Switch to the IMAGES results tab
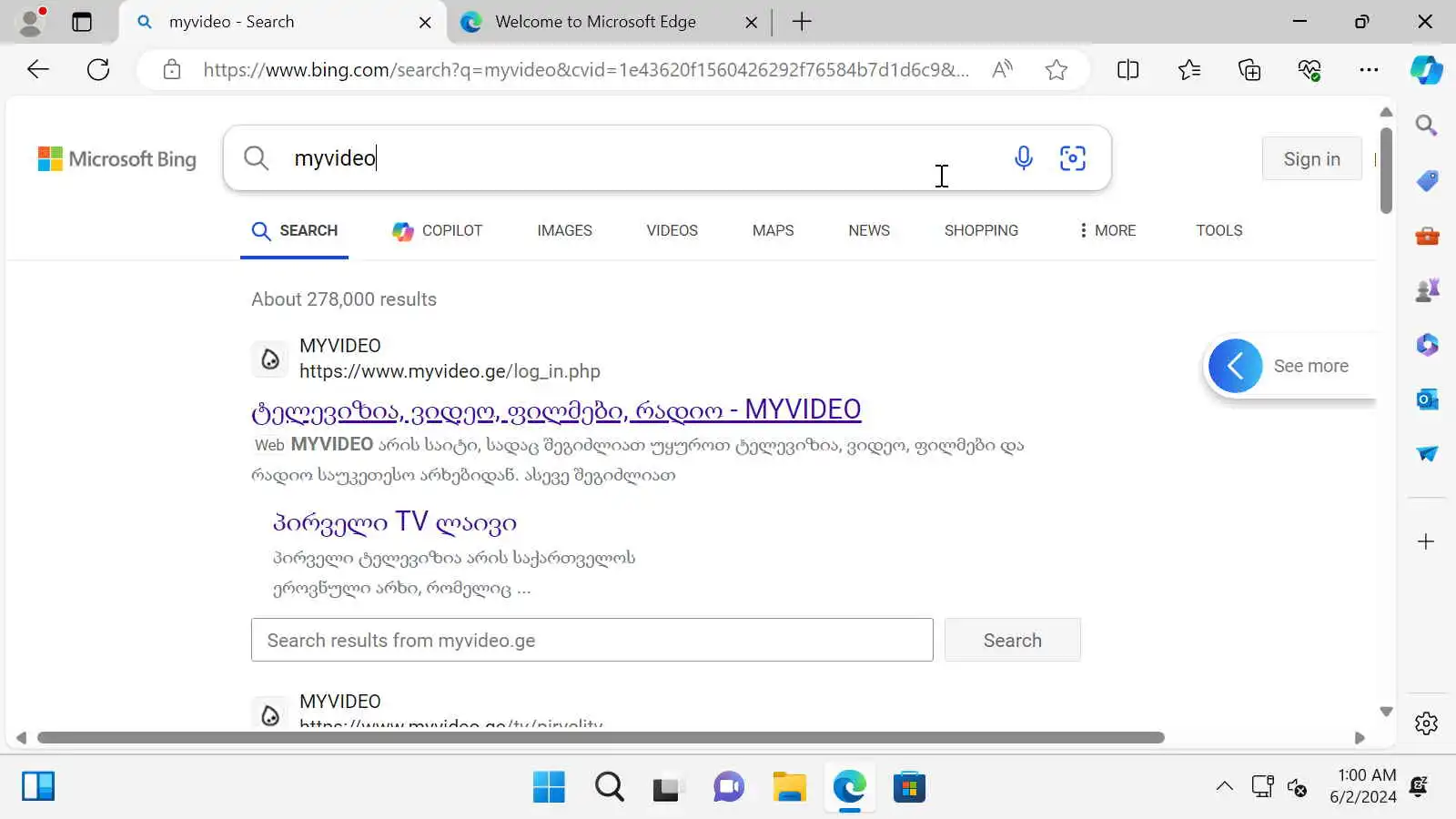1456x819 pixels. click(564, 231)
